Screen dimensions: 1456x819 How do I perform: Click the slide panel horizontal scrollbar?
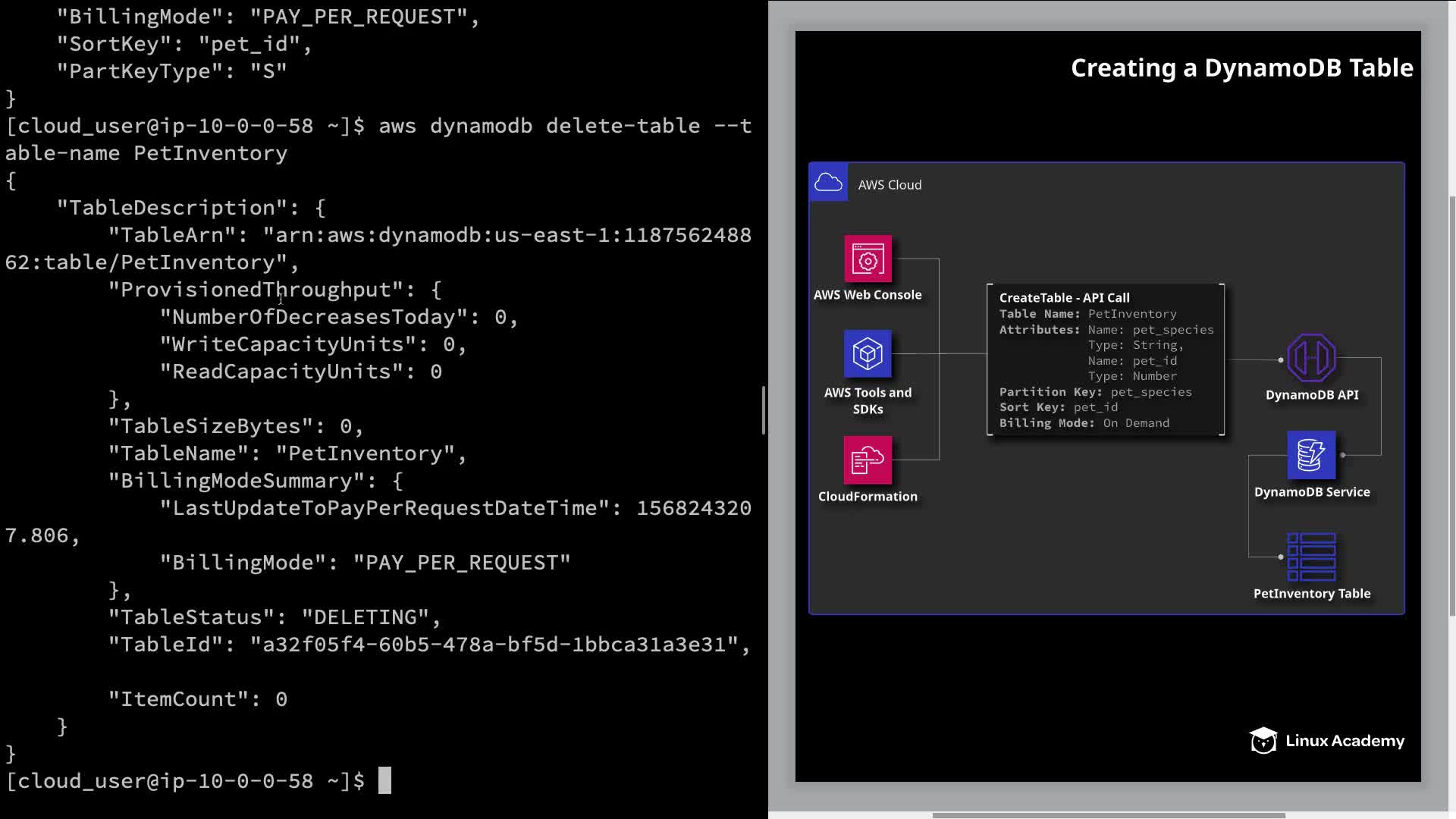coord(1108,816)
